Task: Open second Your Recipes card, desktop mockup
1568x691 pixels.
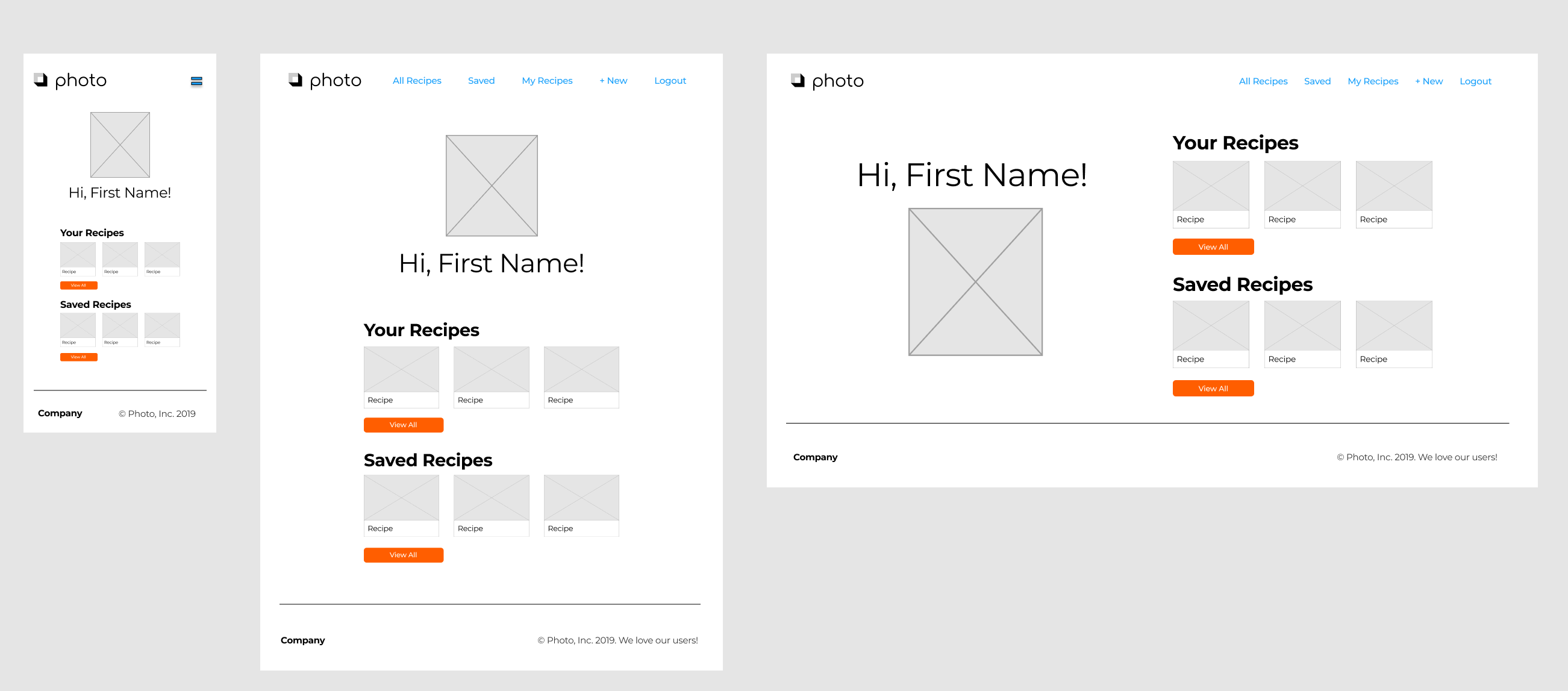Action: [1302, 195]
